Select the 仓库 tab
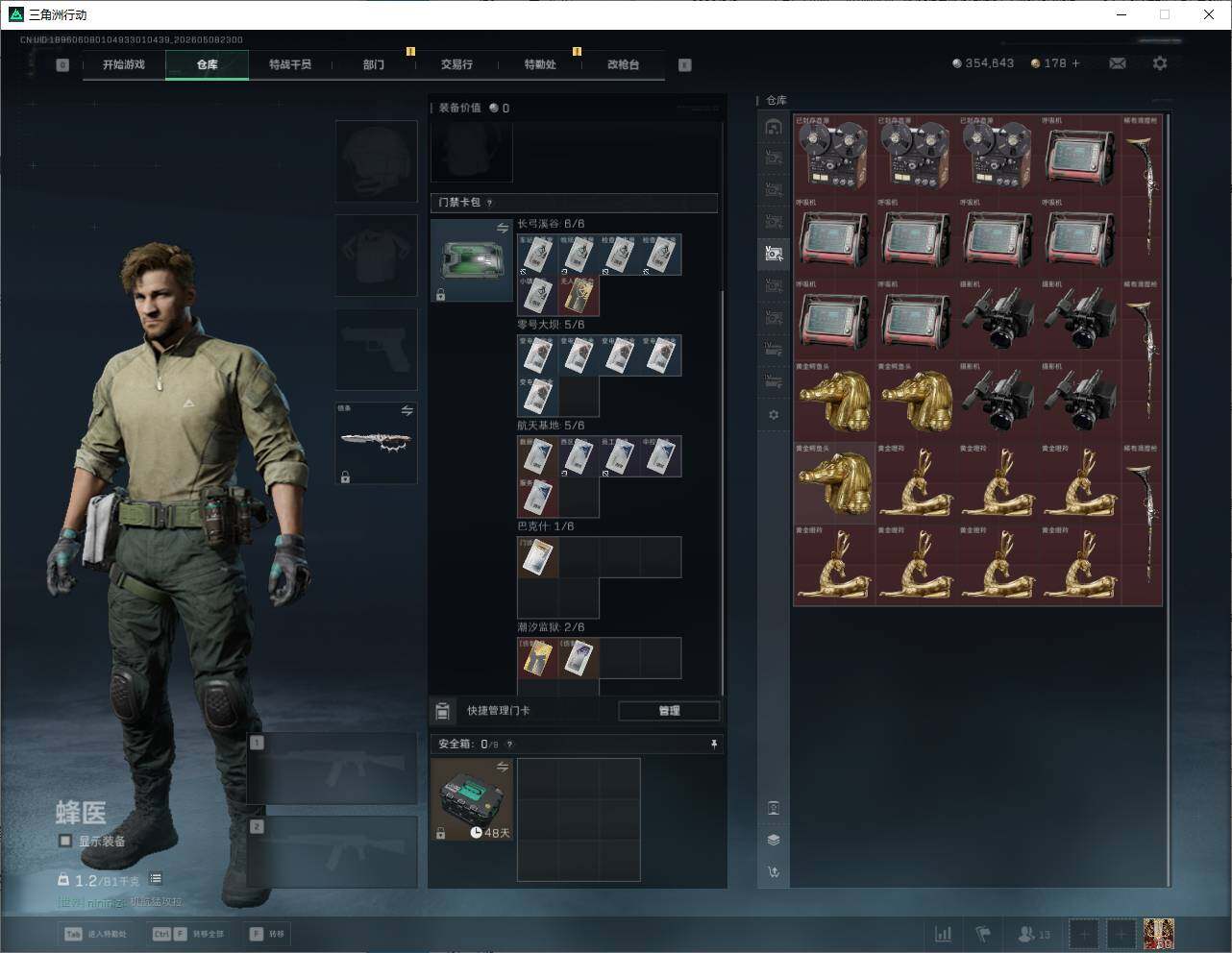The image size is (1232, 953). point(207,64)
